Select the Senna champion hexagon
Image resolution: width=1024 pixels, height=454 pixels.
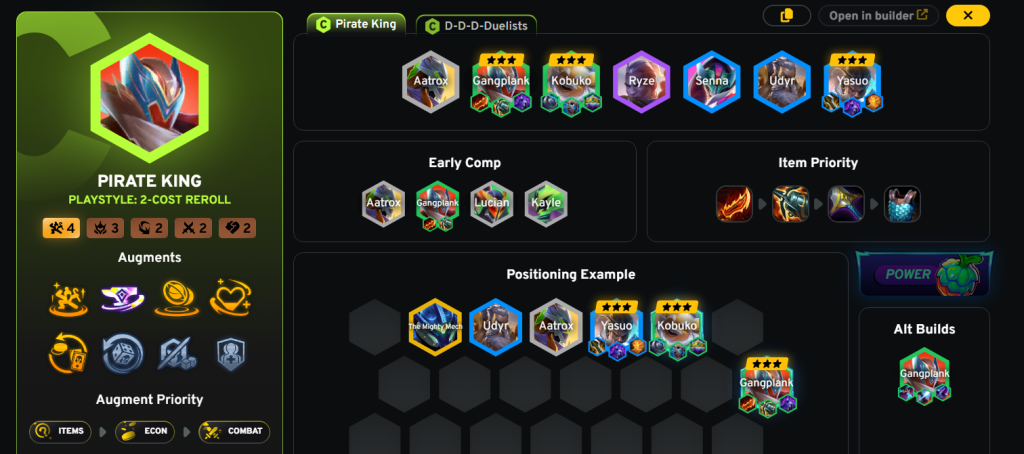coord(711,82)
